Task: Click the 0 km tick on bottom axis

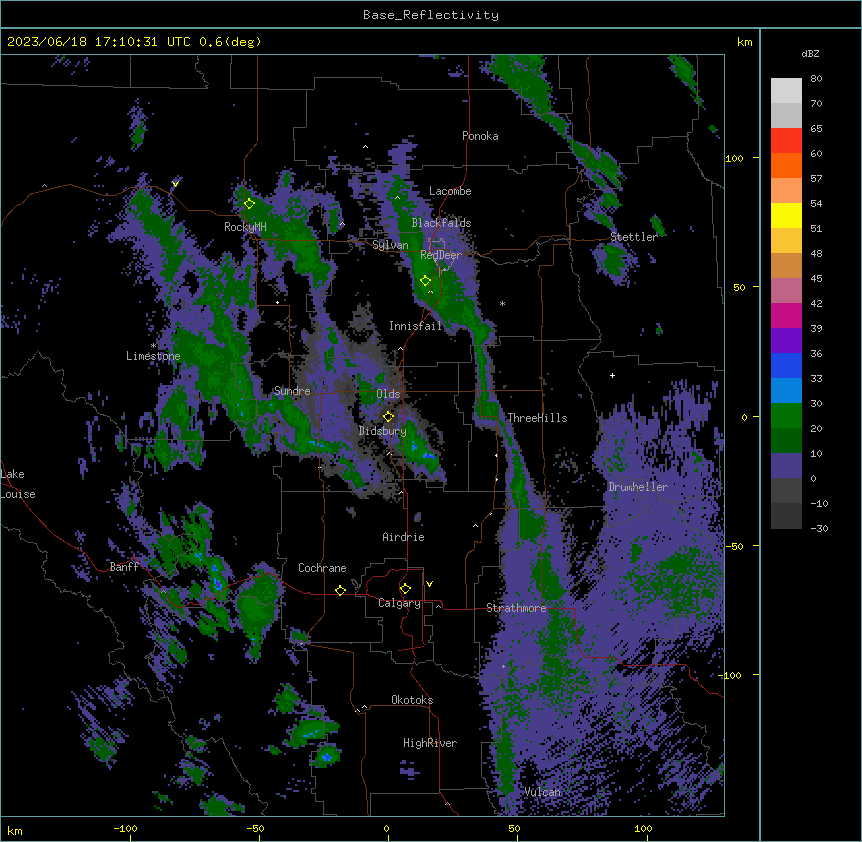Action: pos(386,828)
